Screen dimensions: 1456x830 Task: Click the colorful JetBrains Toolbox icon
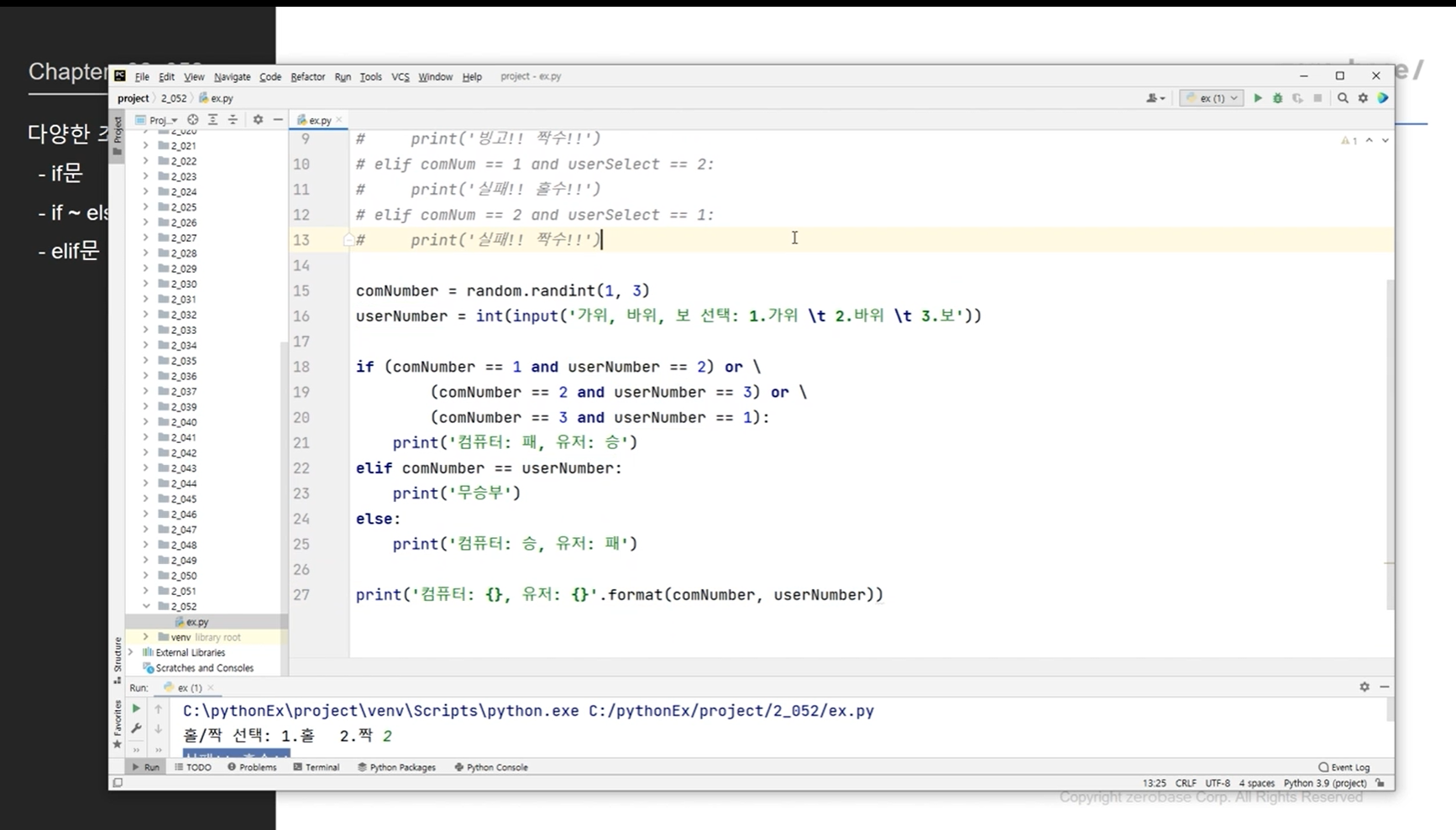click(x=1383, y=98)
